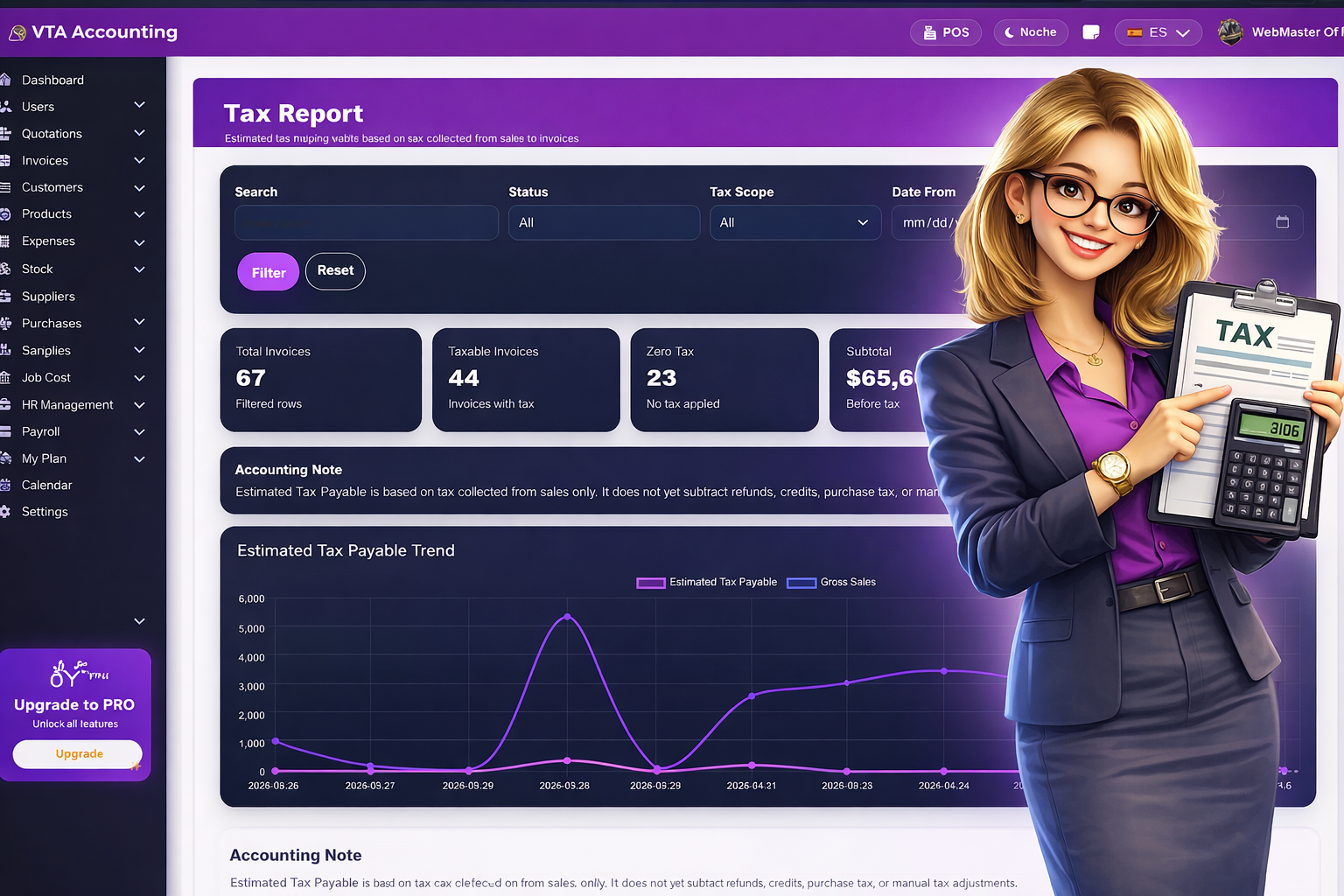Image resolution: width=1344 pixels, height=896 pixels.
Task: Click the Products sidebar icon
Action: click(4, 214)
